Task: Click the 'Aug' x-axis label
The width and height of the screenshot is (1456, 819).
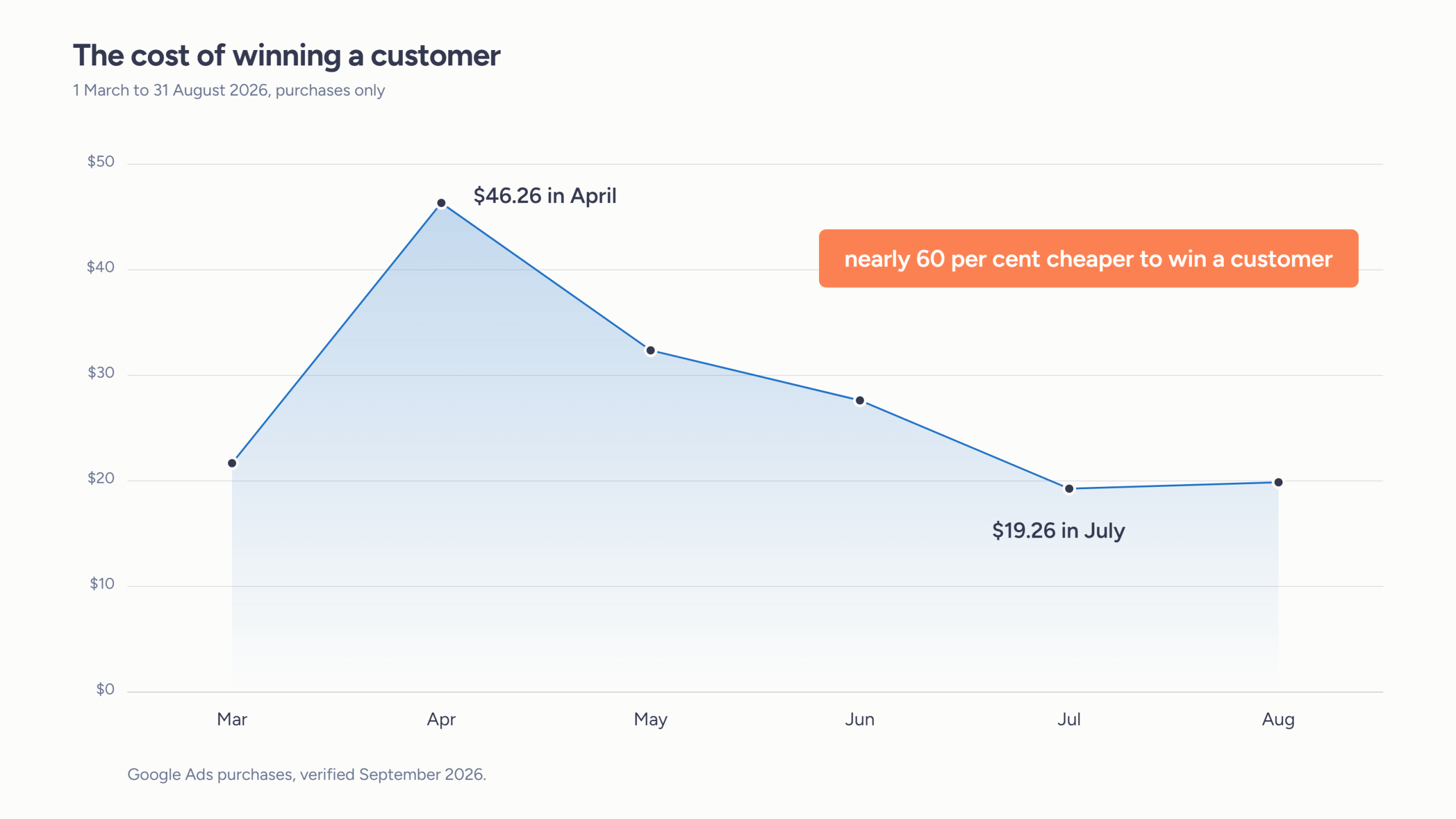Action: [x=1279, y=720]
